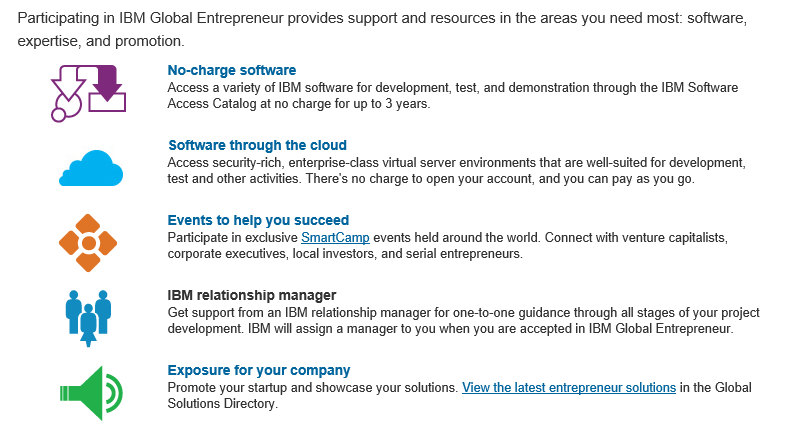Screen dimensions: 795x433
Task: Click the green megaphone speaker icon
Action: 91,393
